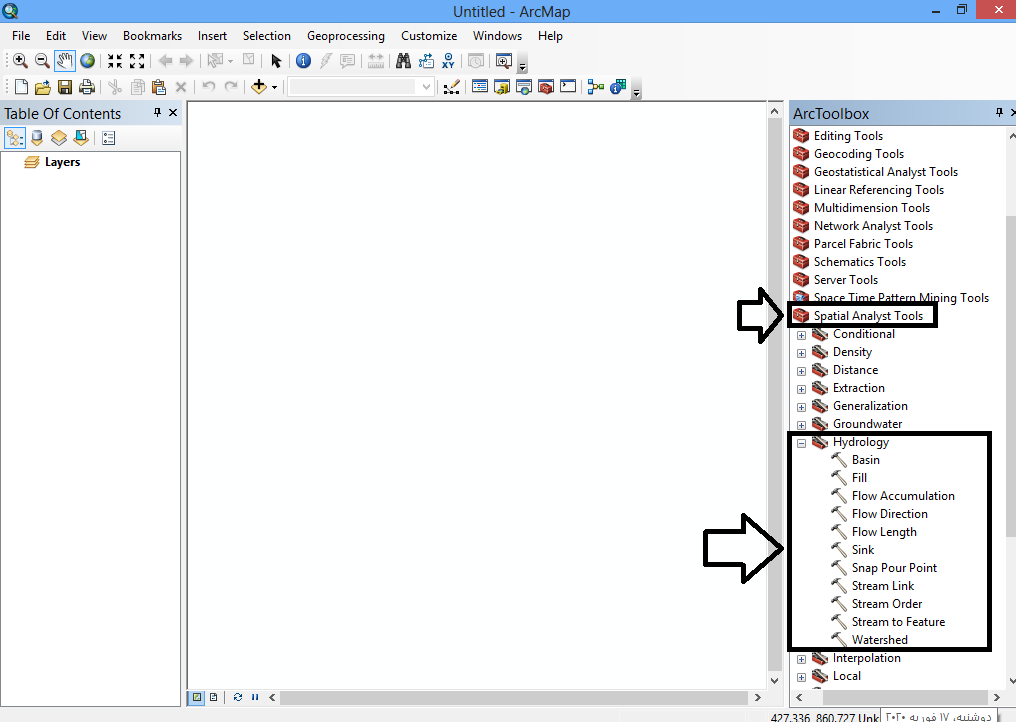
Task: Create a new map document
Action: [x=21, y=87]
